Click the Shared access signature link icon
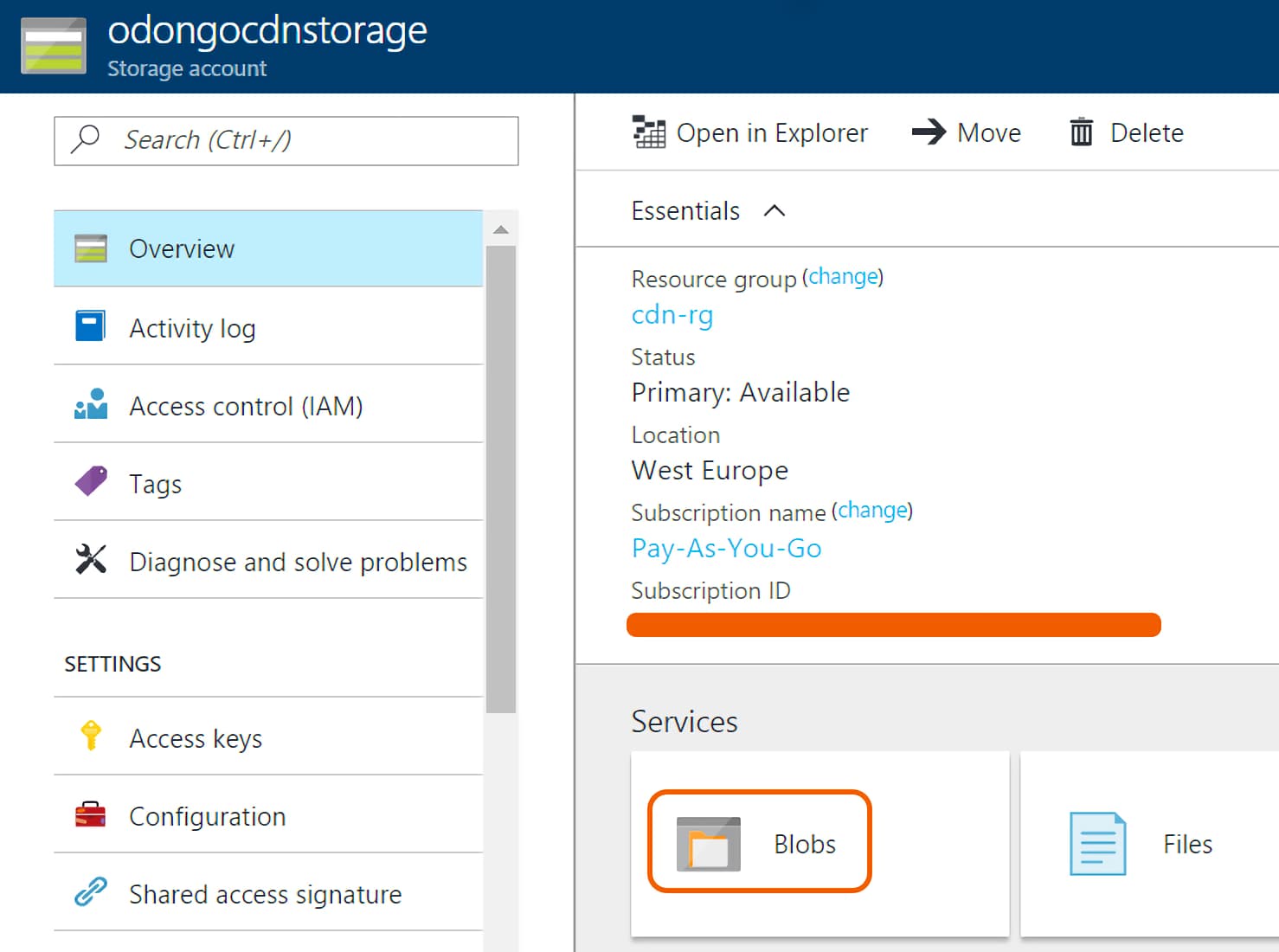This screenshot has width=1279, height=952. [90, 893]
